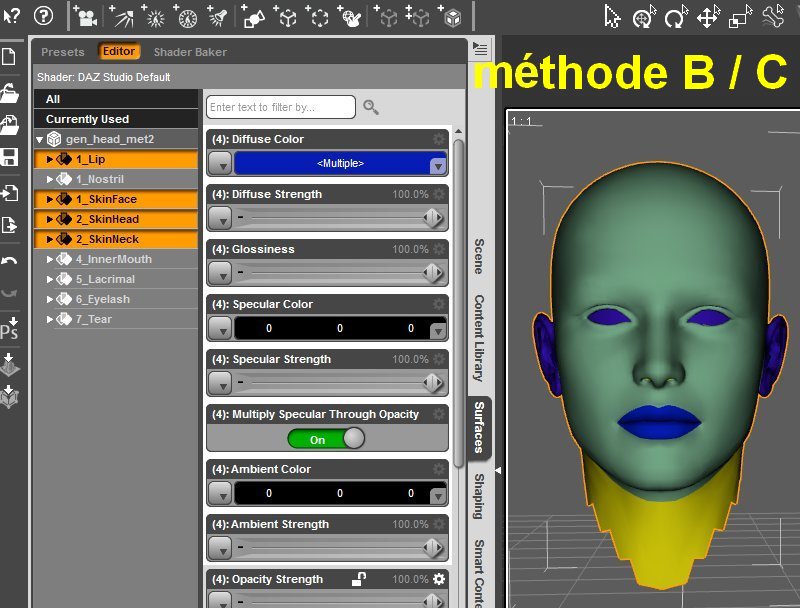
Task: Activate the What's This help cursor
Action: (x=11, y=16)
